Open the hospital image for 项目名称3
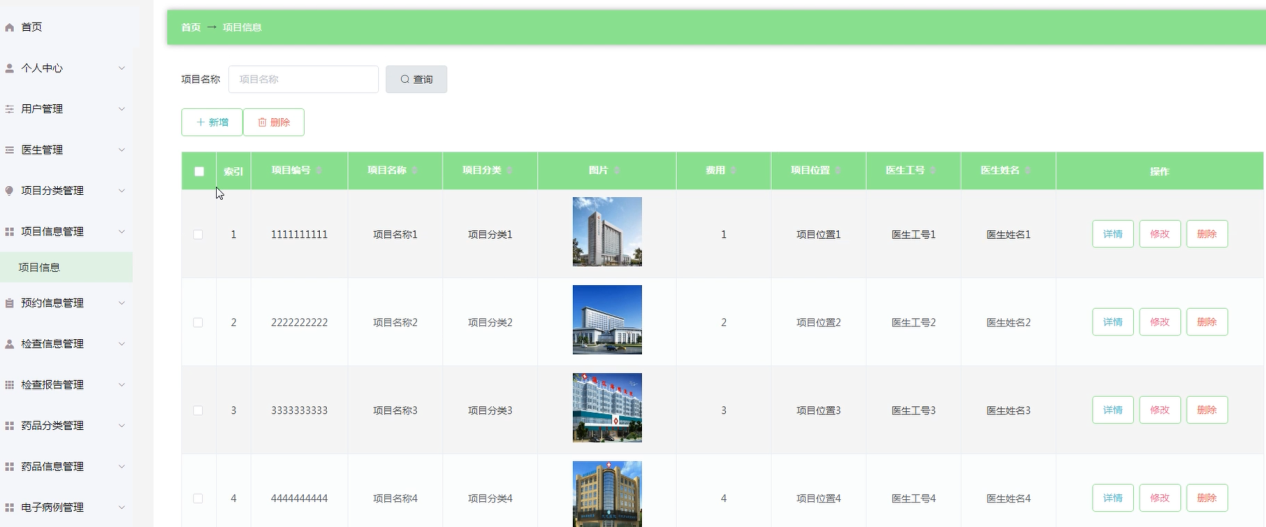 pos(607,408)
